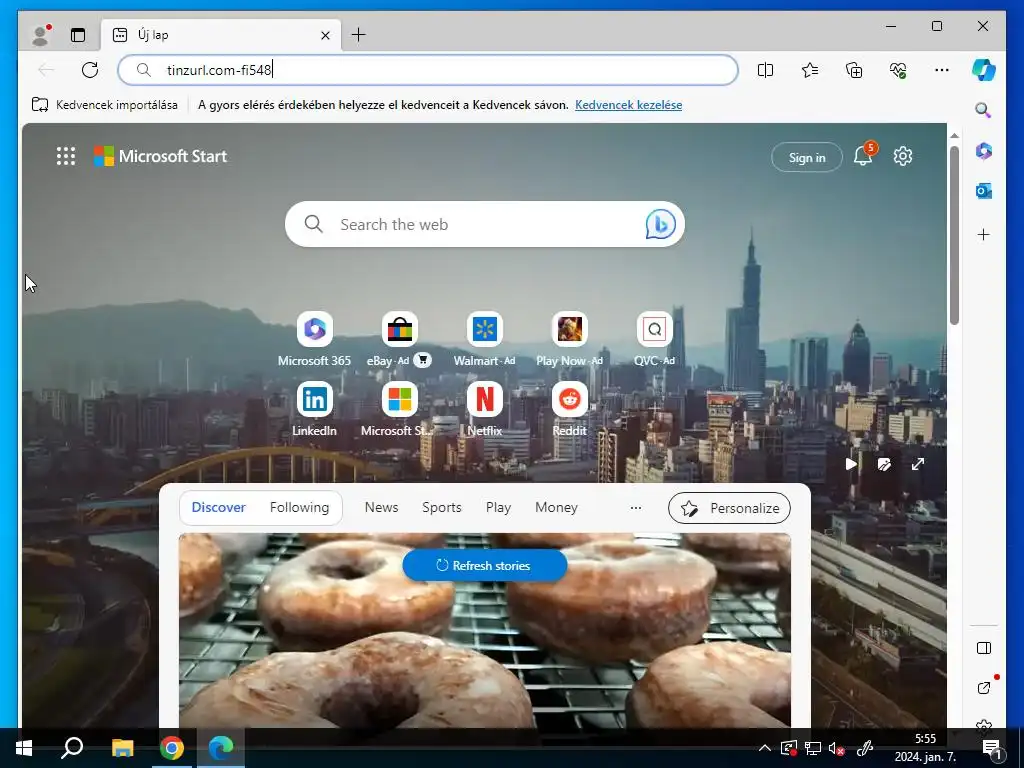This screenshot has height=768, width=1024.
Task: Open the page settings gear icon
Action: click(x=903, y=156)
